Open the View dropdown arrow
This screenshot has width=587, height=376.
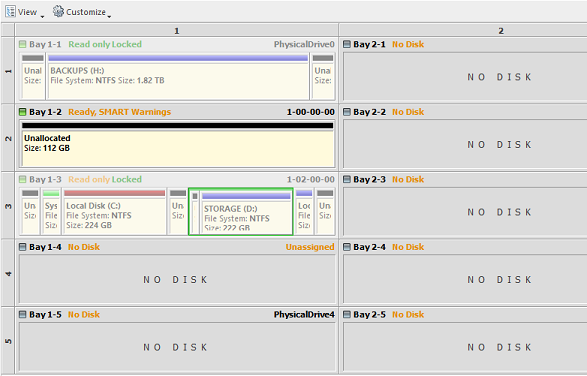[42, 16]
